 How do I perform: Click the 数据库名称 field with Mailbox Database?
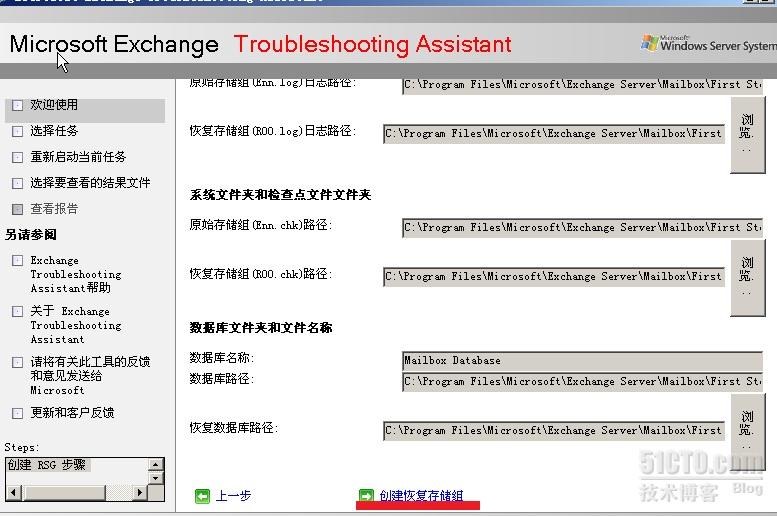582,361
